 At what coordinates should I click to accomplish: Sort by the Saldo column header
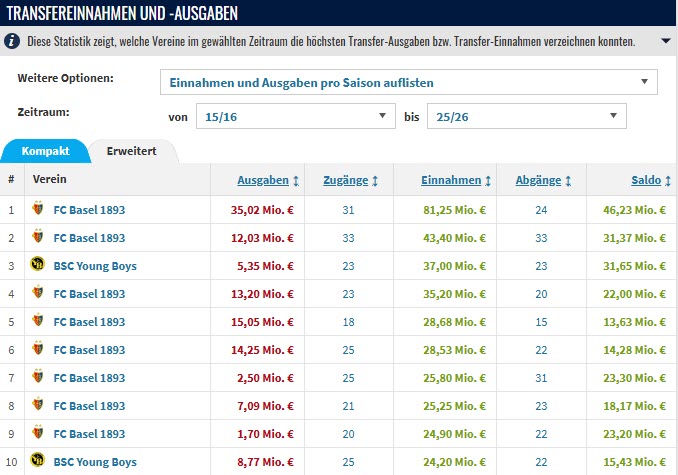coord(650,181)
